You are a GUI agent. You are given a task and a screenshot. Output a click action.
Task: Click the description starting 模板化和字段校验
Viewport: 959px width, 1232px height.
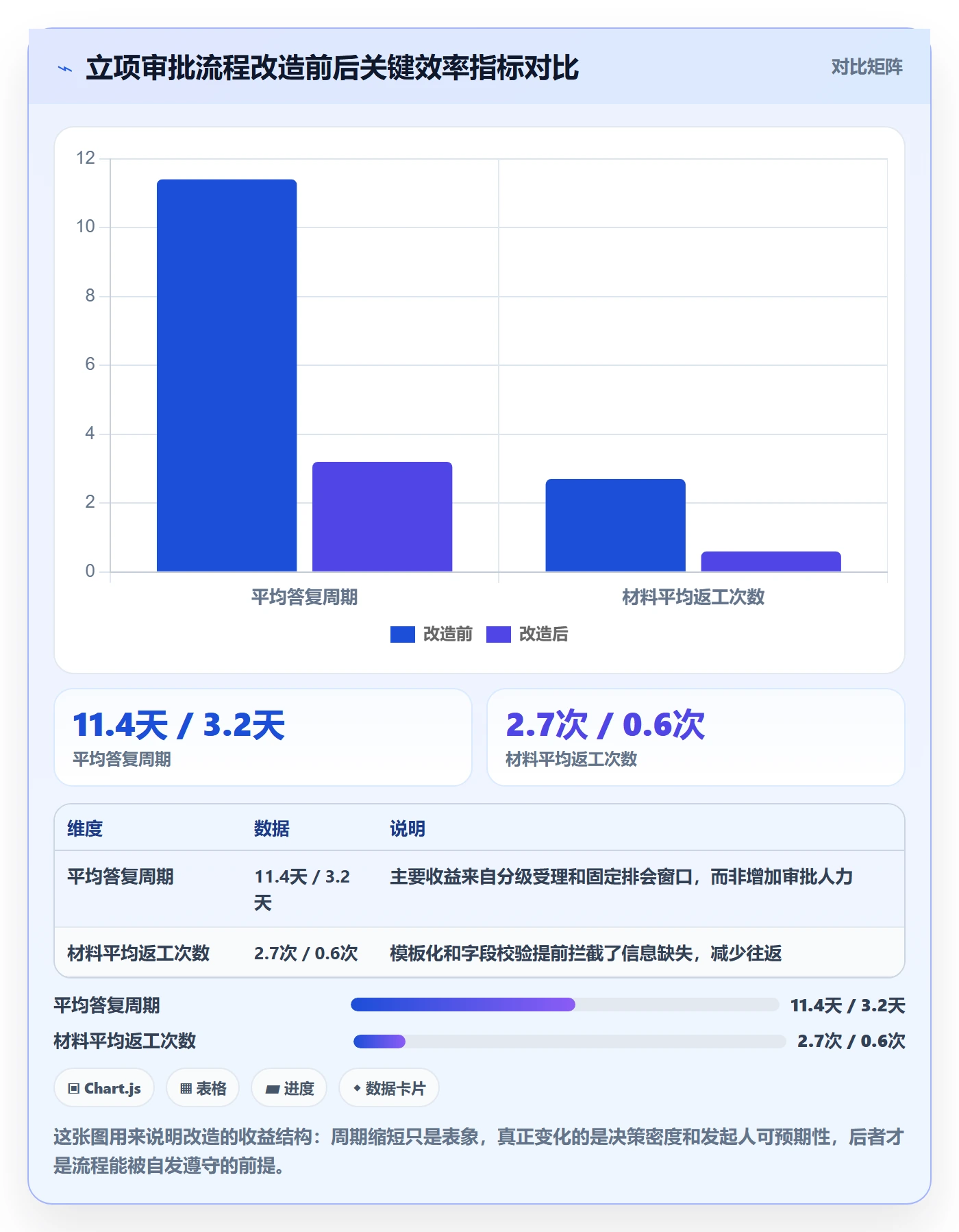click(586, 953)
